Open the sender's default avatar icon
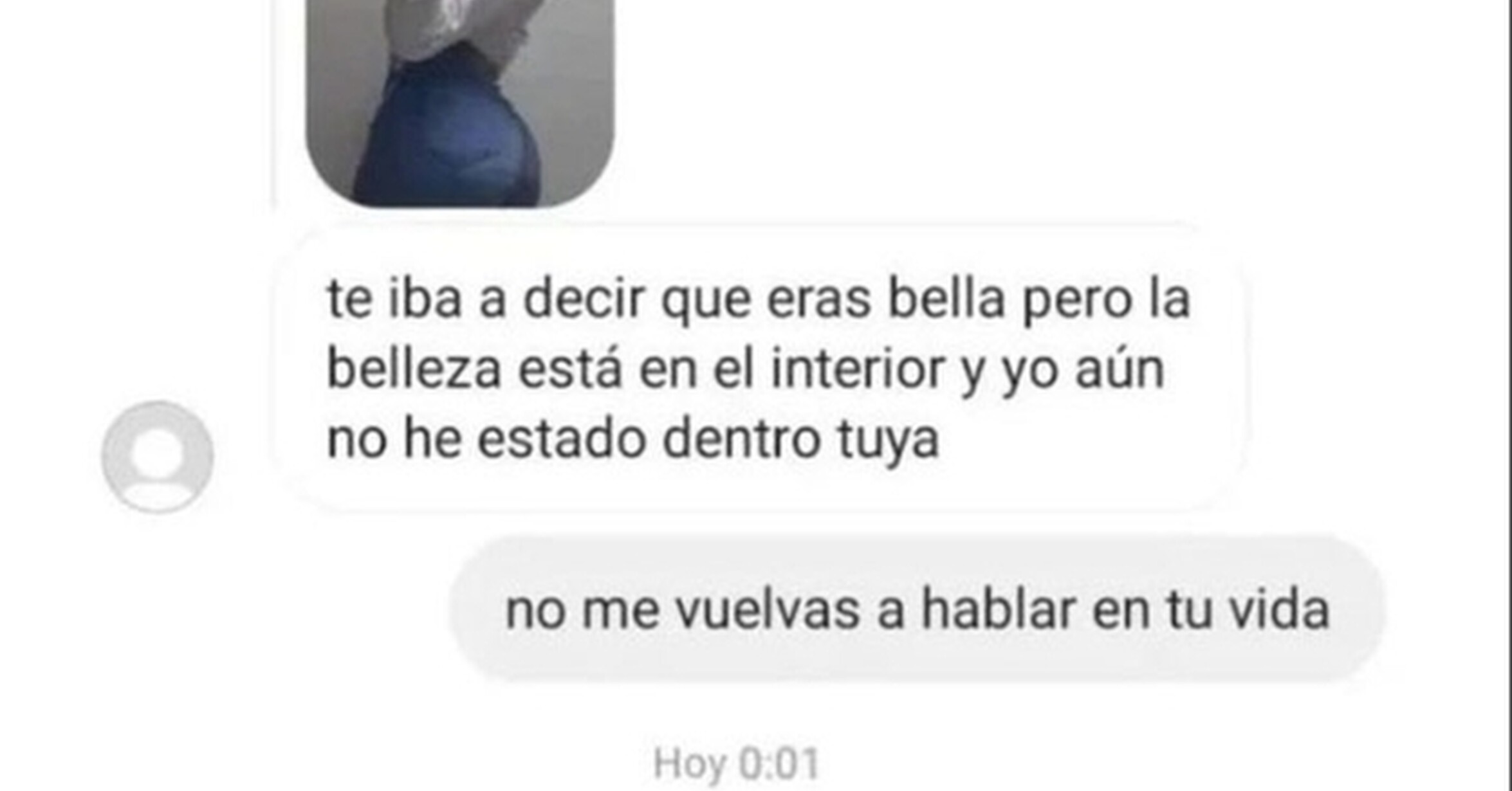This screenshot has width=1512, height=791. 158,457
